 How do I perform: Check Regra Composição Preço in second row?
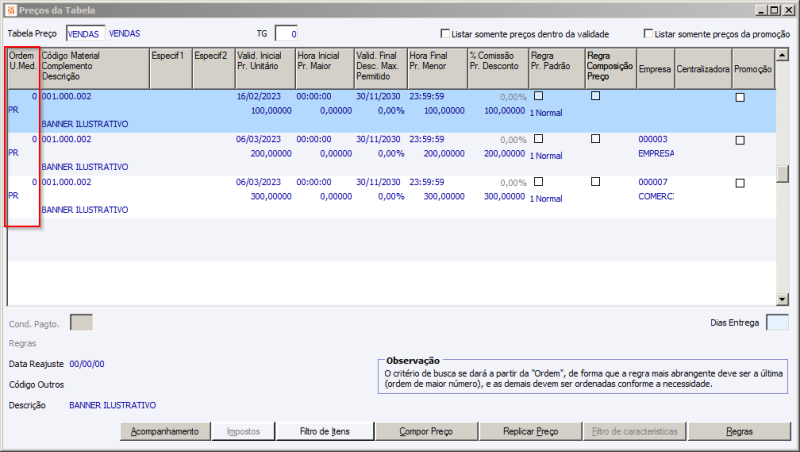596,140
